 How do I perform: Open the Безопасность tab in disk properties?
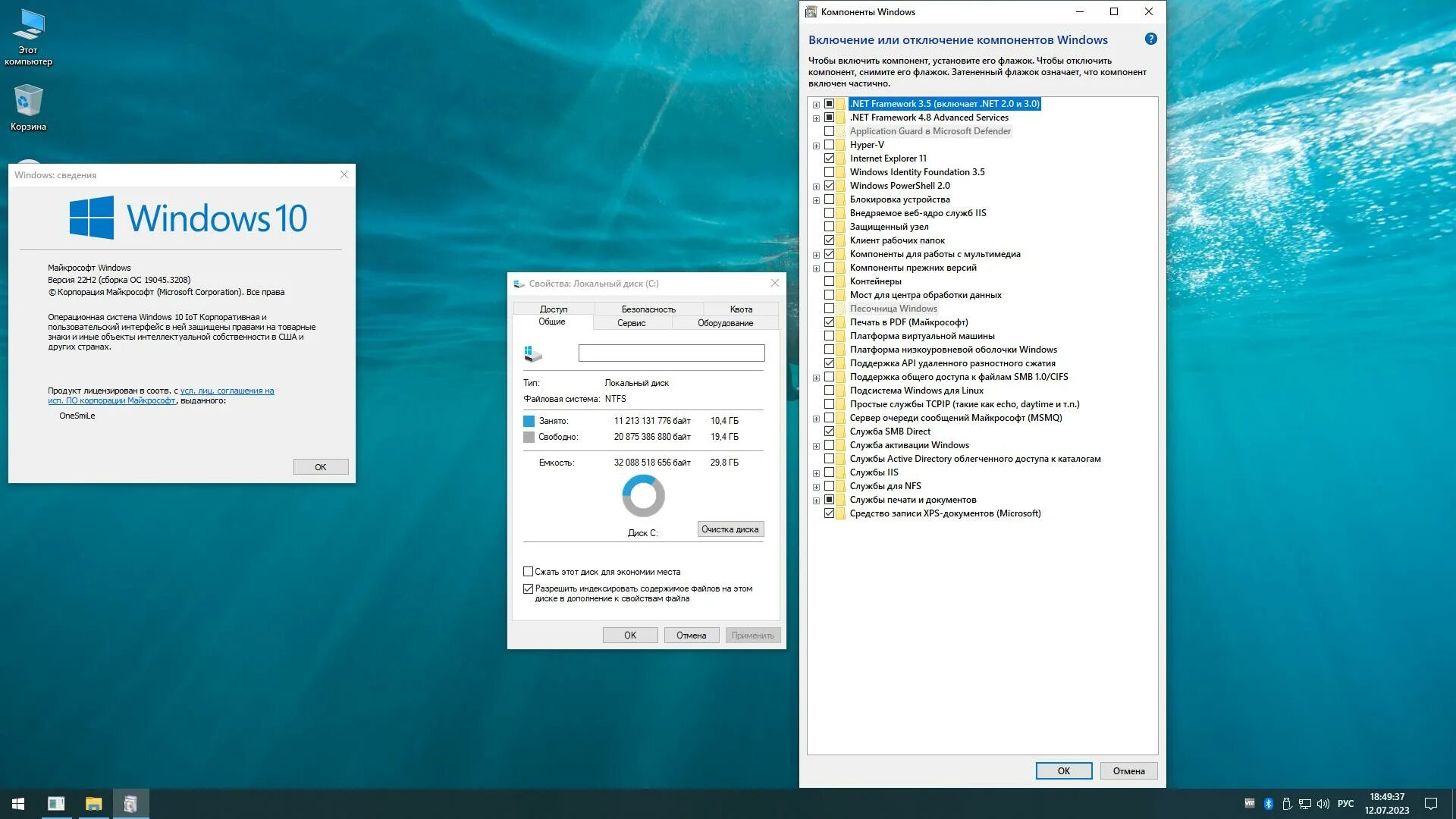click(647, 309)
